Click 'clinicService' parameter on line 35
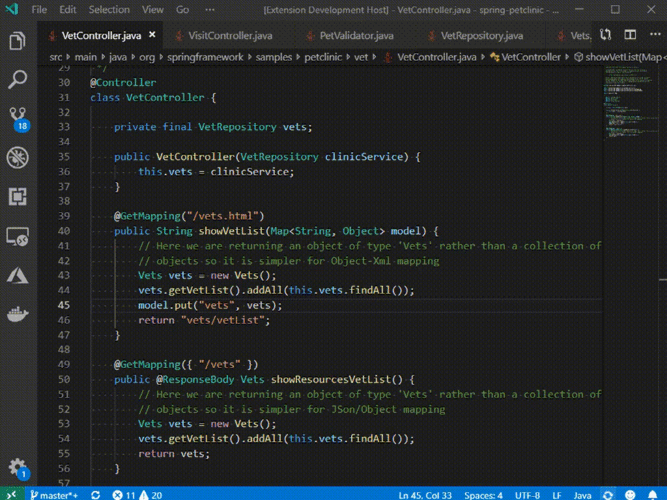This screenshot has height=500, width=667. (x=364, y=157)
